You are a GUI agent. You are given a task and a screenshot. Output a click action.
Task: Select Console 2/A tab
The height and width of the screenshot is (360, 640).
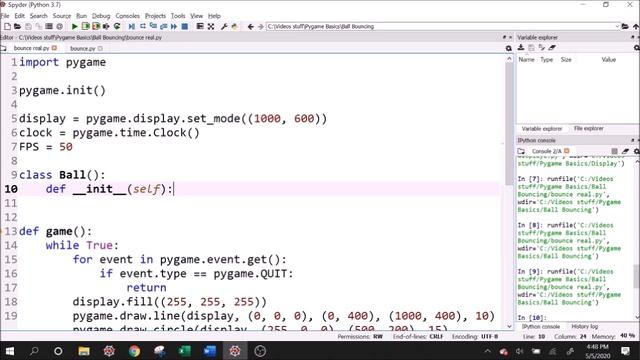pos(547,151)
